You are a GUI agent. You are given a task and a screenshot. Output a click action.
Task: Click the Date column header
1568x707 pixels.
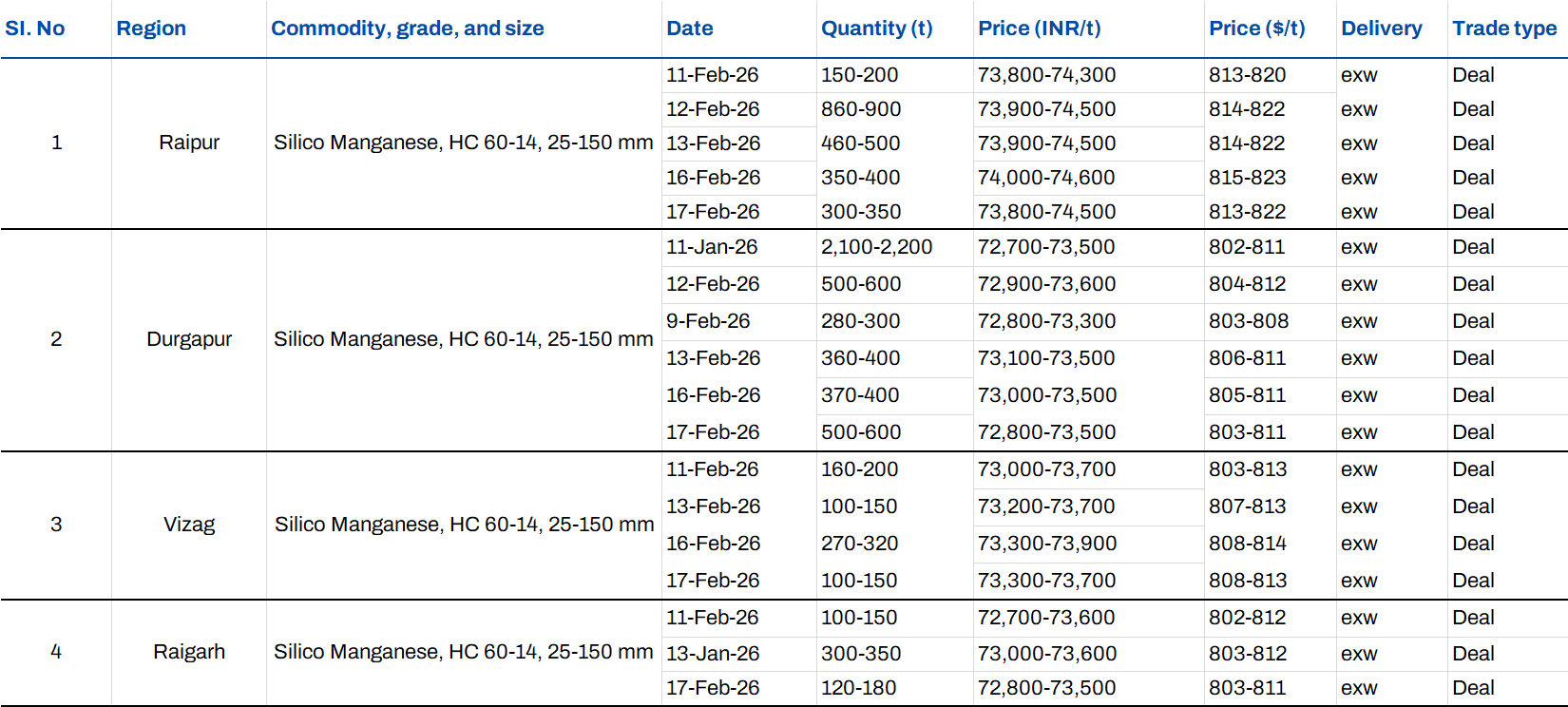[690, 29]
